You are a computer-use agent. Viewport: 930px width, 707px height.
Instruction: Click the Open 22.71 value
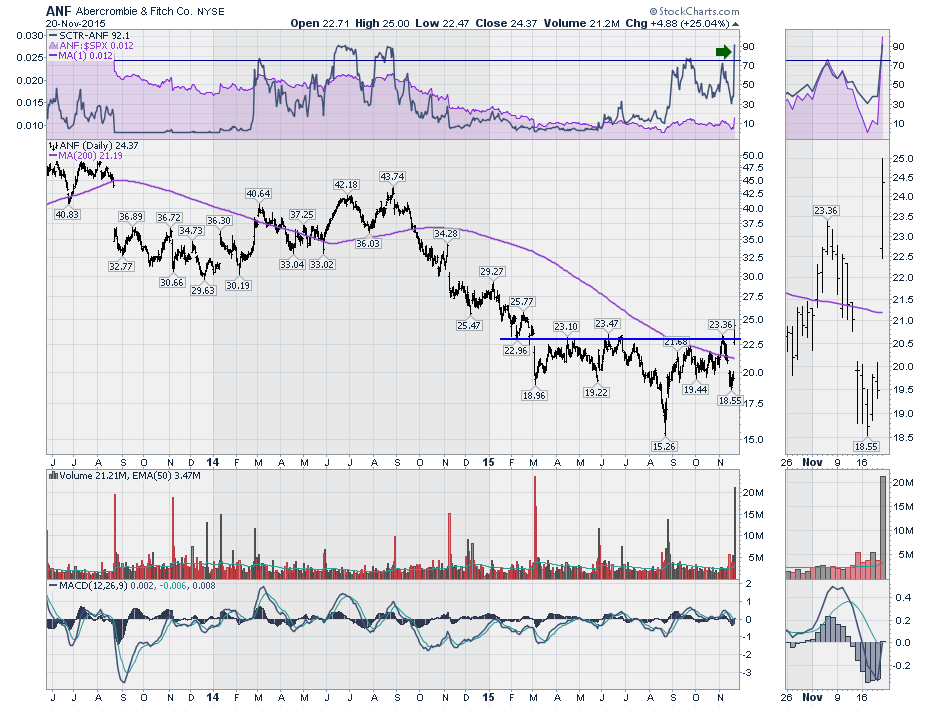click(x=320, y=23)
